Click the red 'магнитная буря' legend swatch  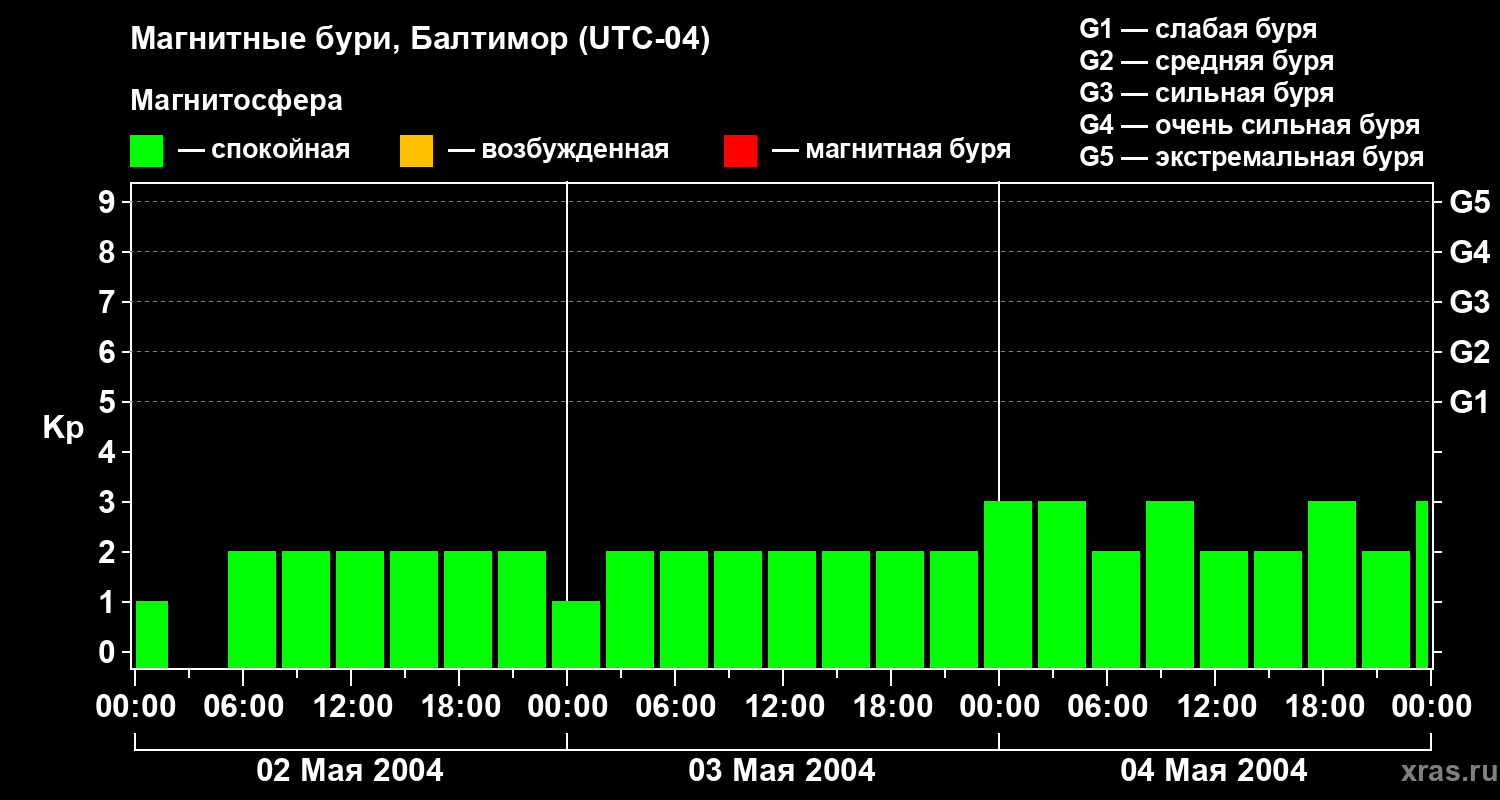(x=740, y=151)
